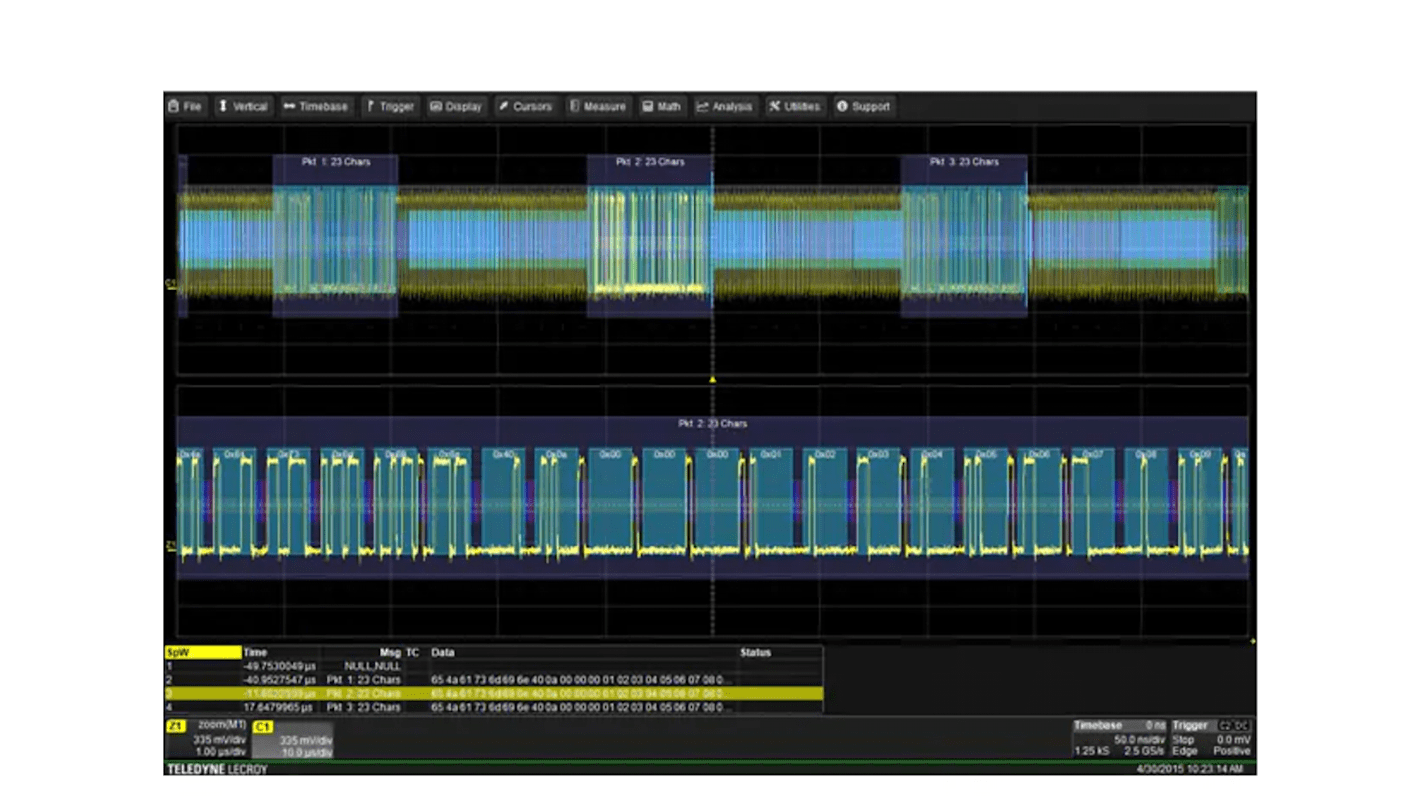Open the Math menu
This screenshot has height=798, width=1420.
(662, 106)
